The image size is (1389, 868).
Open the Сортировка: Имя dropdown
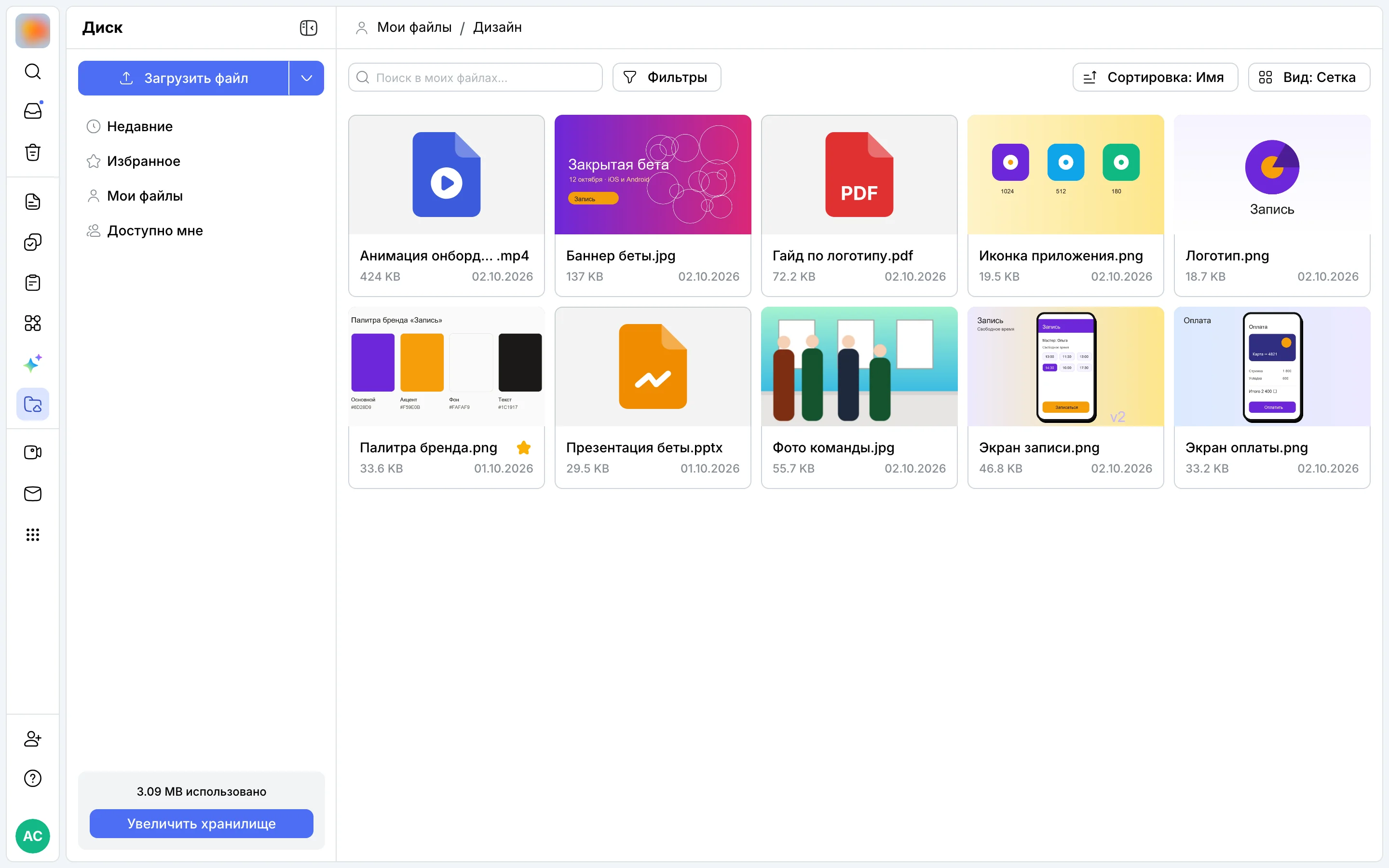(x=1155, y=78)
